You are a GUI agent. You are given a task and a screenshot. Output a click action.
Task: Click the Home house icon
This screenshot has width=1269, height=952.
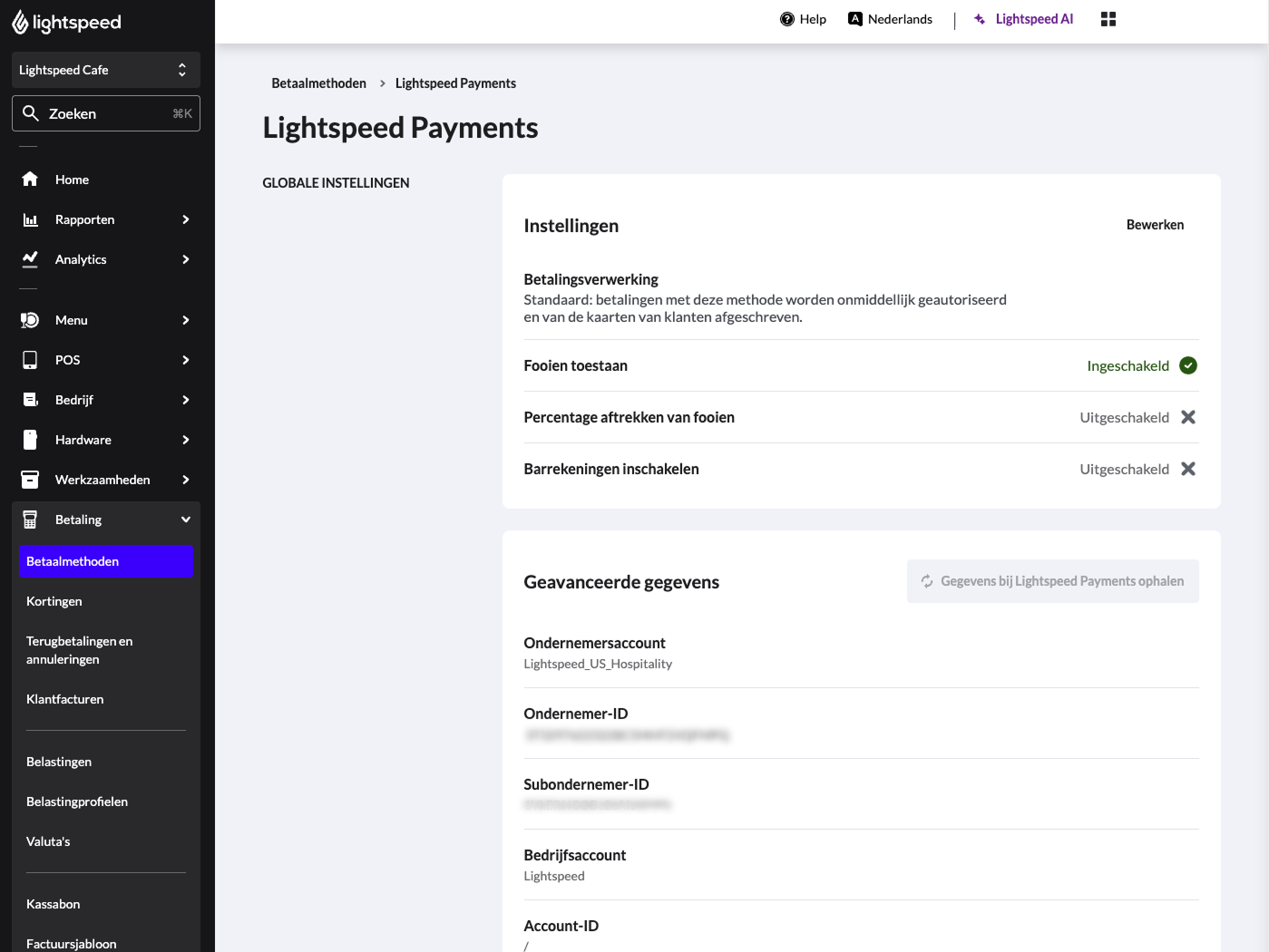pyautogui.click(x=30, y=180)
